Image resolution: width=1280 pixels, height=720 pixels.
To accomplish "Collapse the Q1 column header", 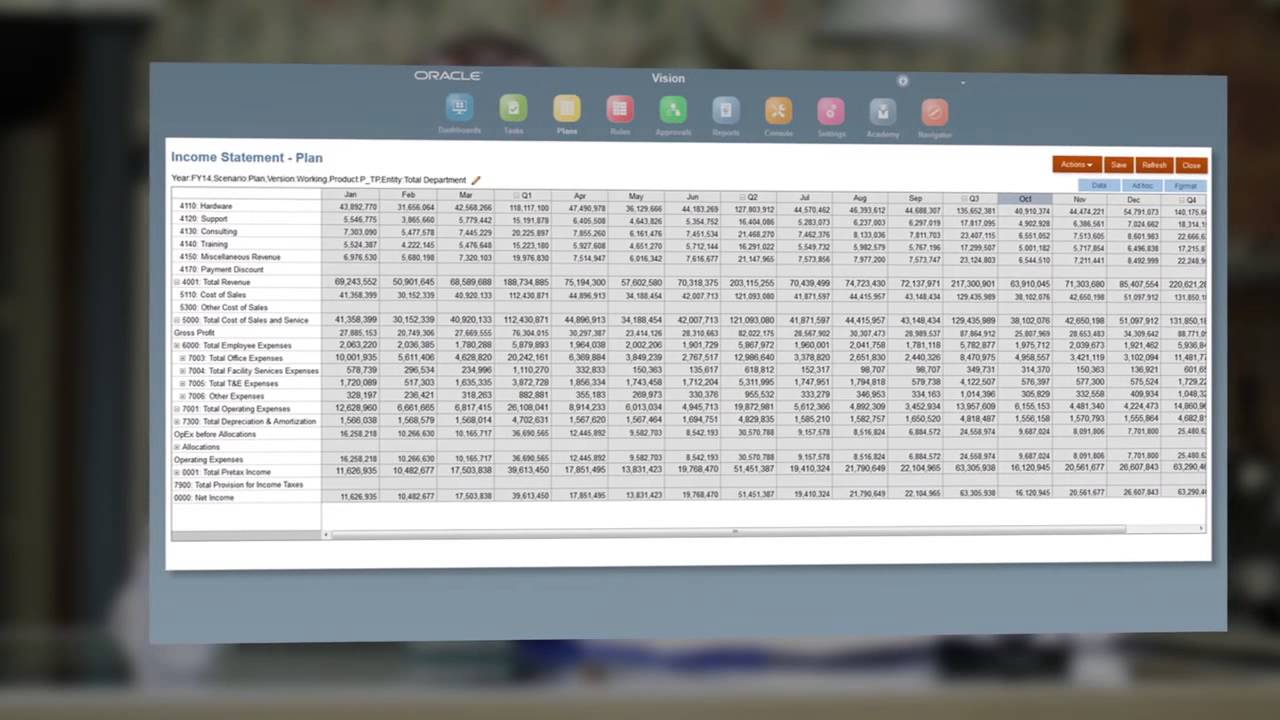I will tap(516, 196).
